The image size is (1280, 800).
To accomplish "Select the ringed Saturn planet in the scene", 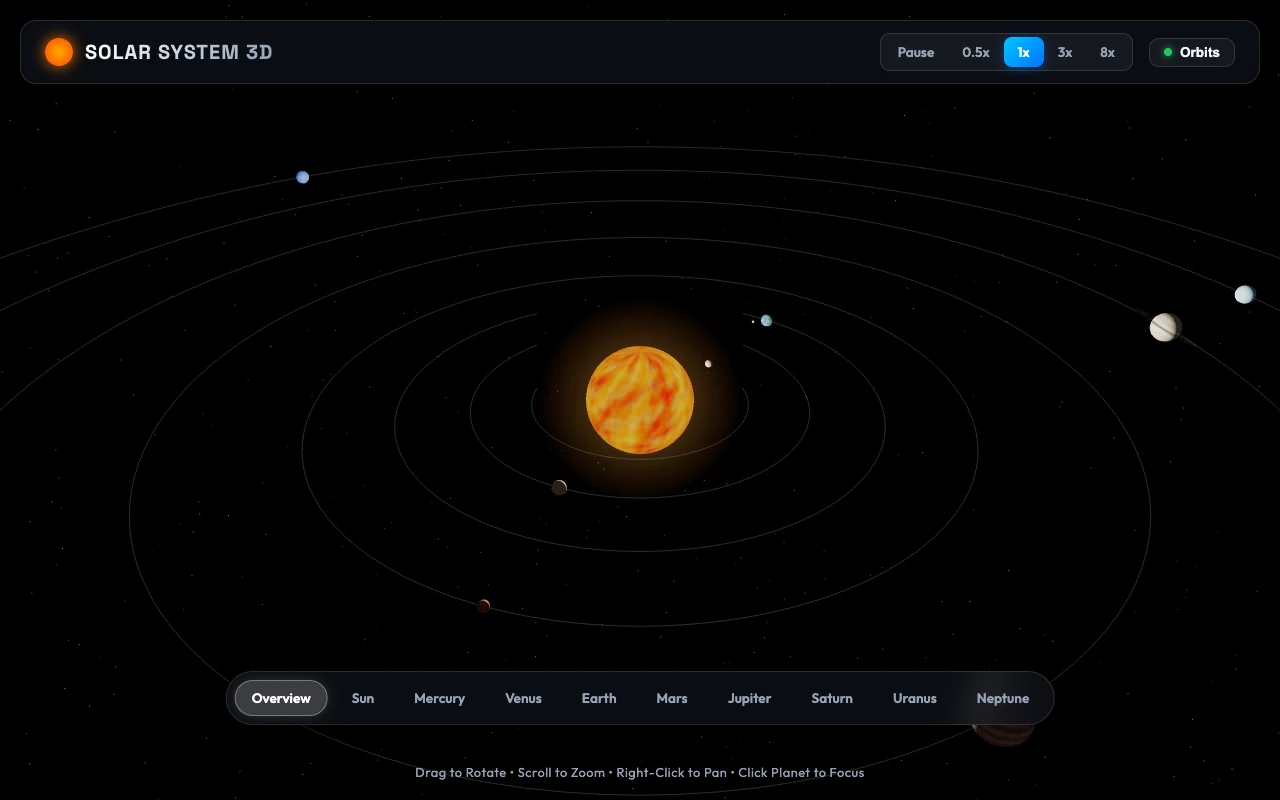I will (1165, 327).
